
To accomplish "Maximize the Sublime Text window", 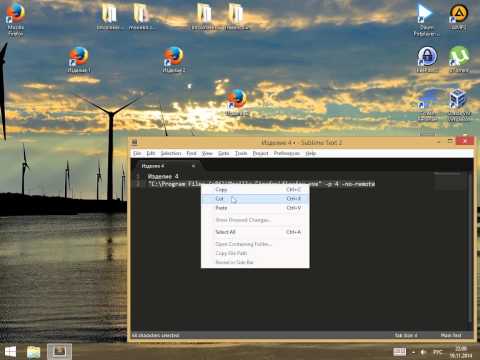I will pyautogui.click(x=450, y=141).
